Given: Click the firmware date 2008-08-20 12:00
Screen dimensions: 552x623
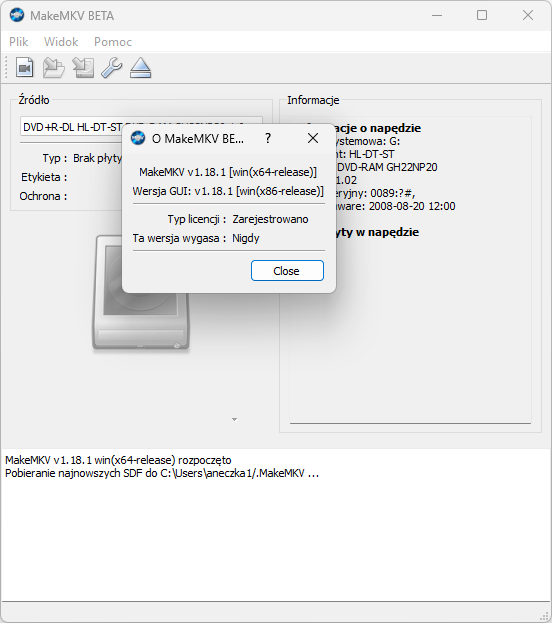Looking at the screenshot, I should 412,206.
